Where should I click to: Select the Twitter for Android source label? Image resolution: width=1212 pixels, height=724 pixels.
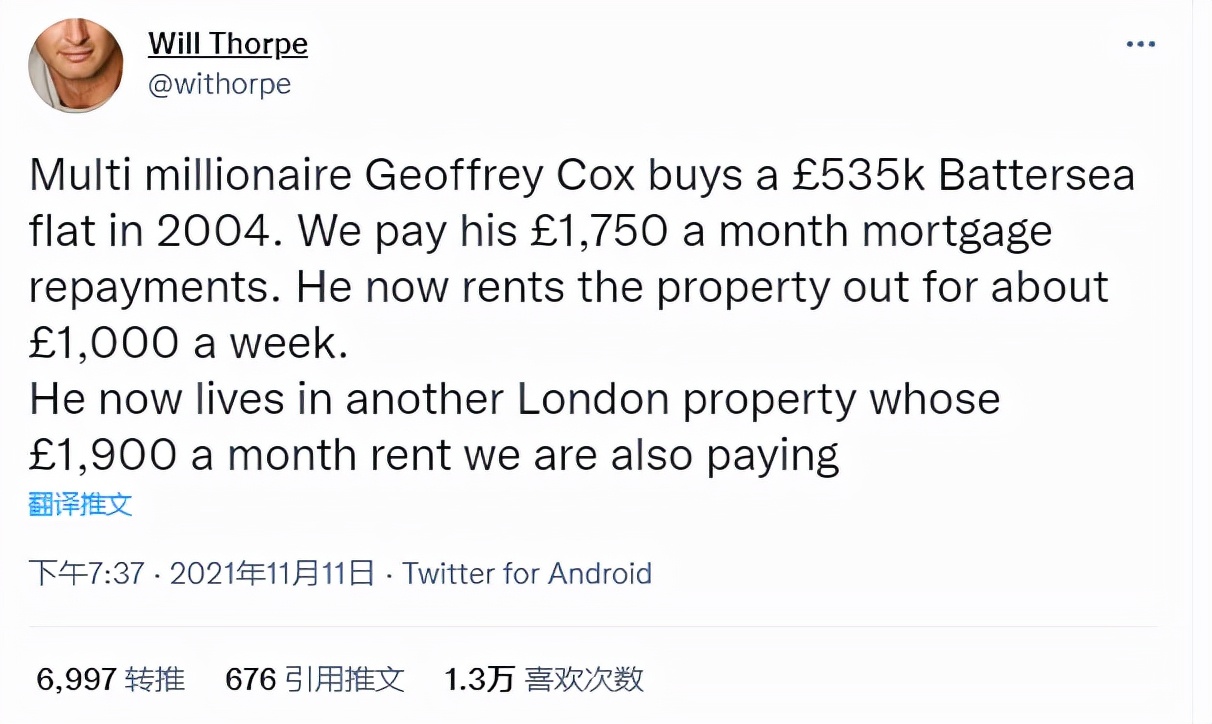point(528,574)
